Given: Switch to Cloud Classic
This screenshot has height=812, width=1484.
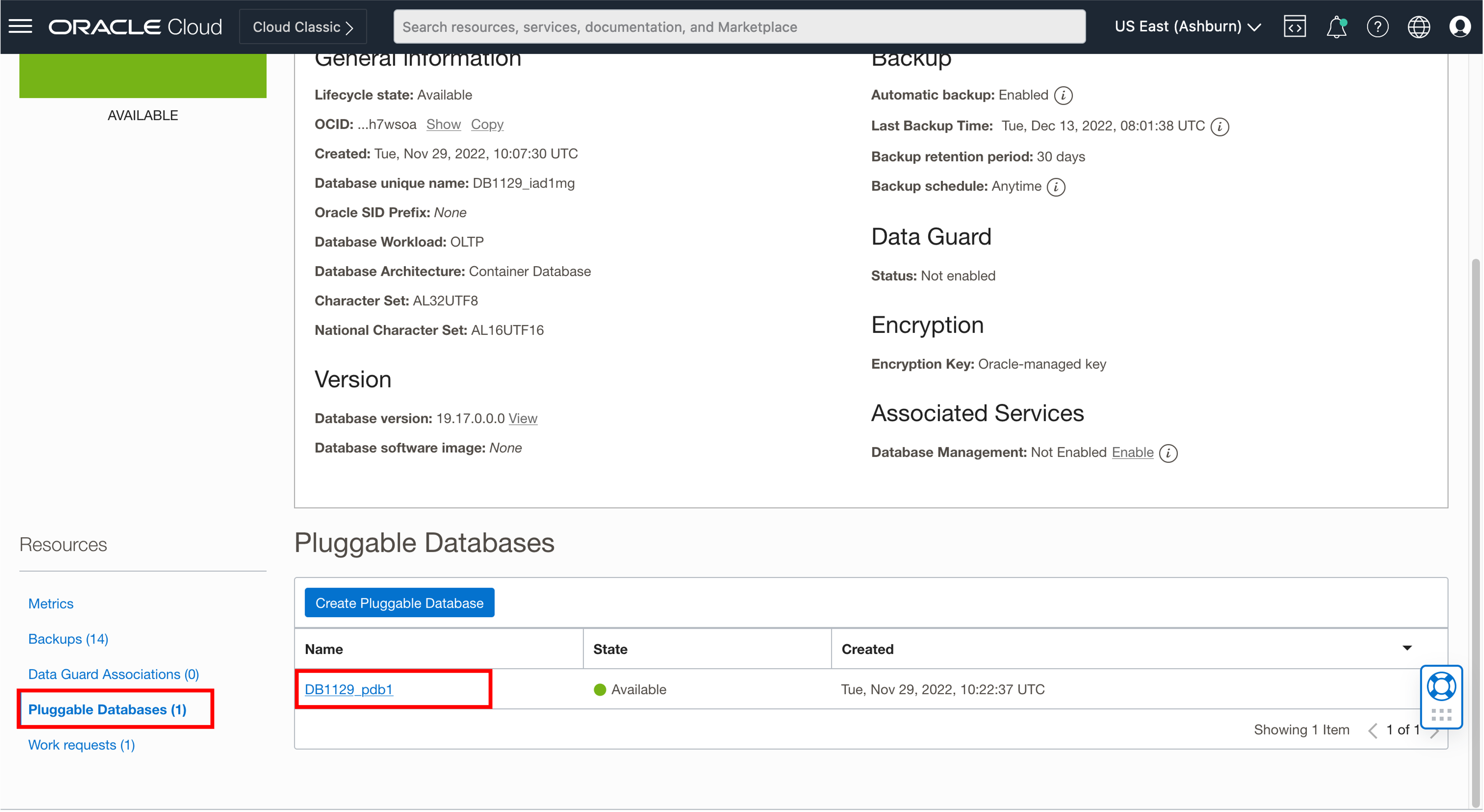Looking at the screenshot, I should point(302,26).
